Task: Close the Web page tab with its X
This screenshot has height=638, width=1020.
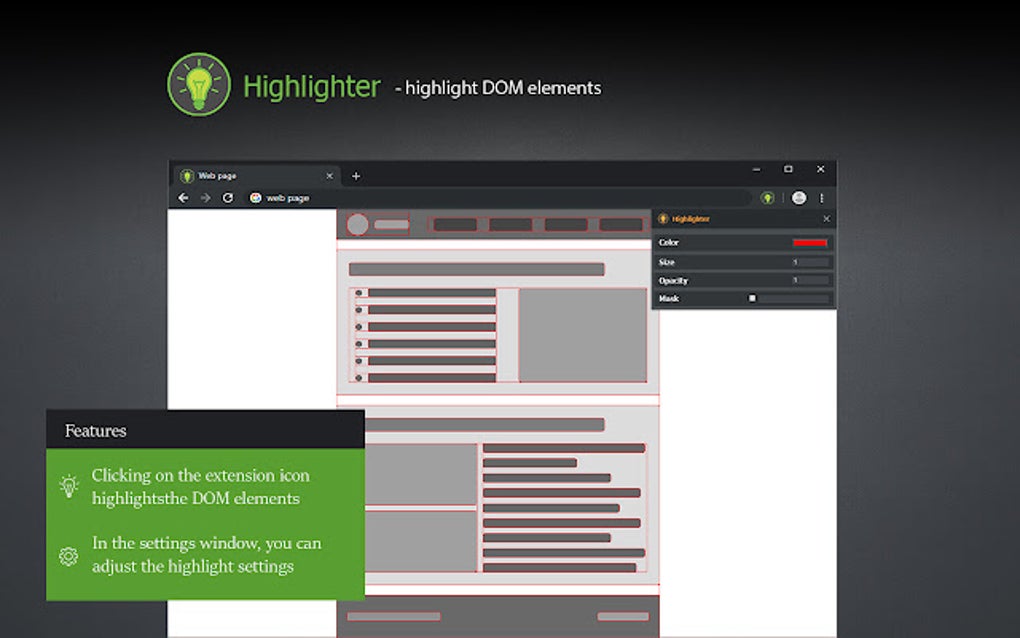Action: (x=329, y=175)
